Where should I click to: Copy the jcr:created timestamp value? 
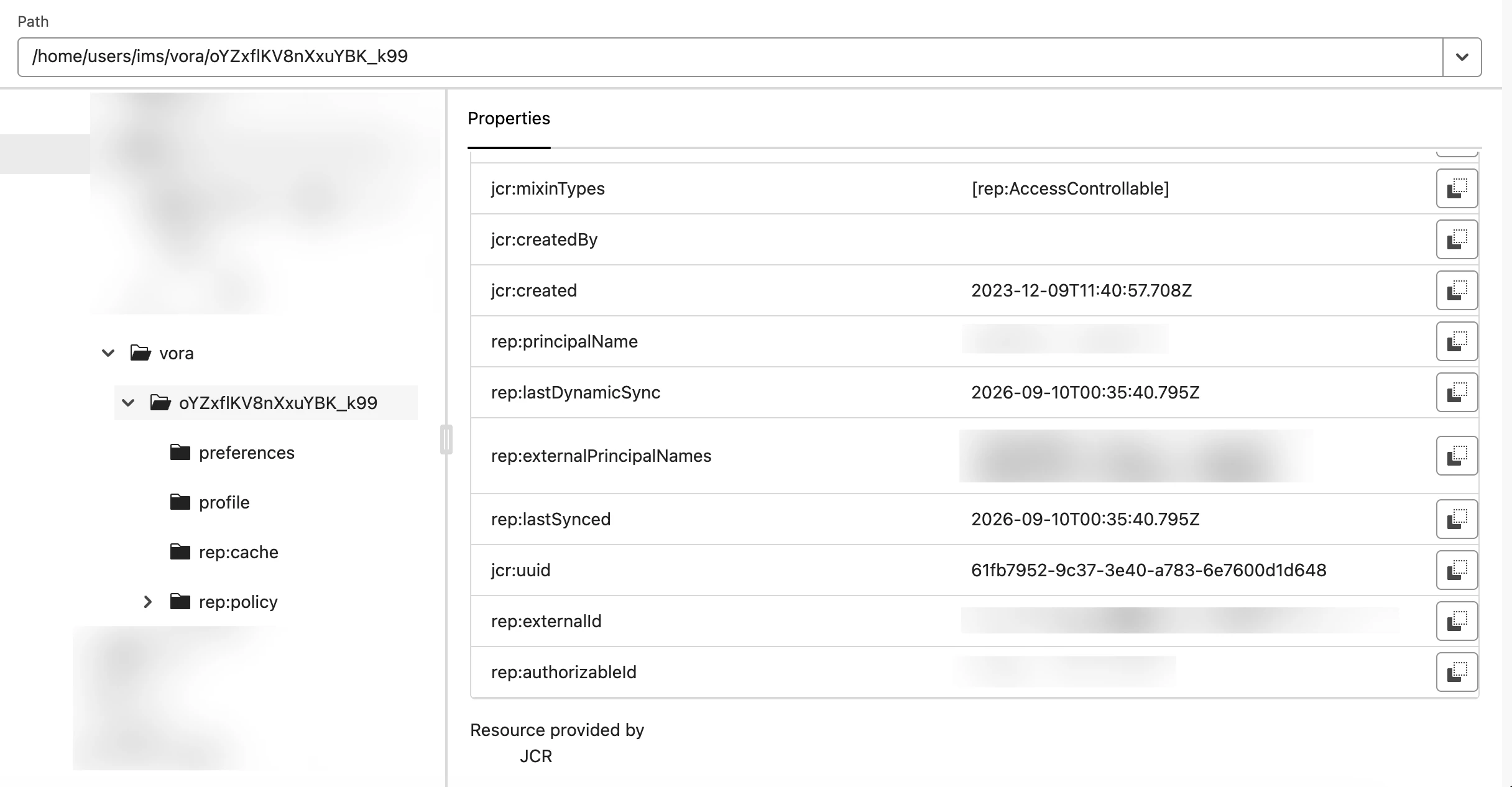[x=1457, y=290]
